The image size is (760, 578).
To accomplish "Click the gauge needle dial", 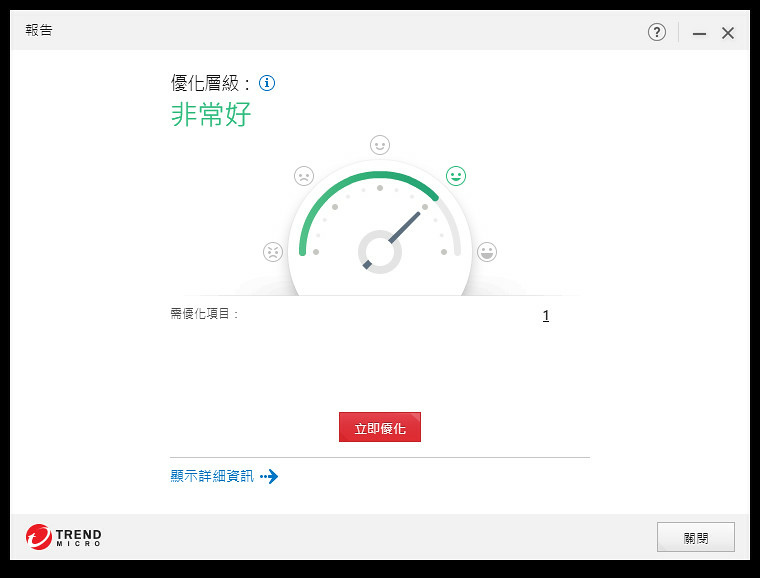I will pos(380,251).
